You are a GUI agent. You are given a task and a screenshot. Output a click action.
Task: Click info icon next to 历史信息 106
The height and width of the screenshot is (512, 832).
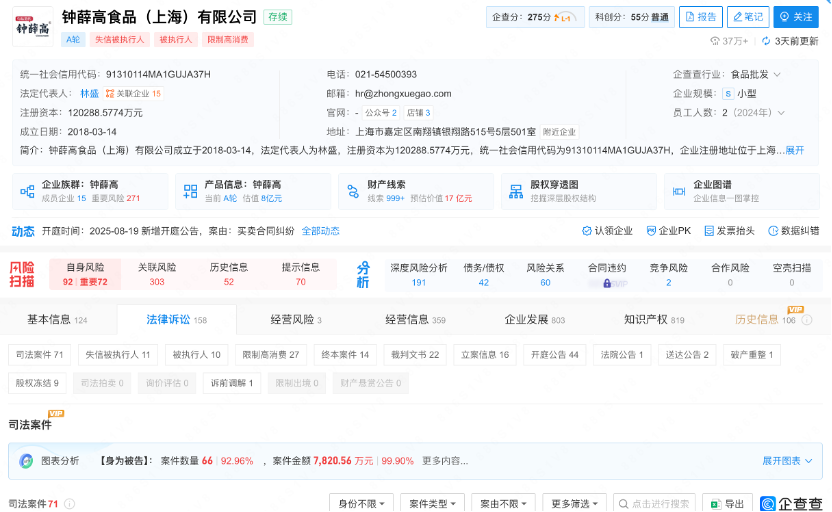(807, 320)
